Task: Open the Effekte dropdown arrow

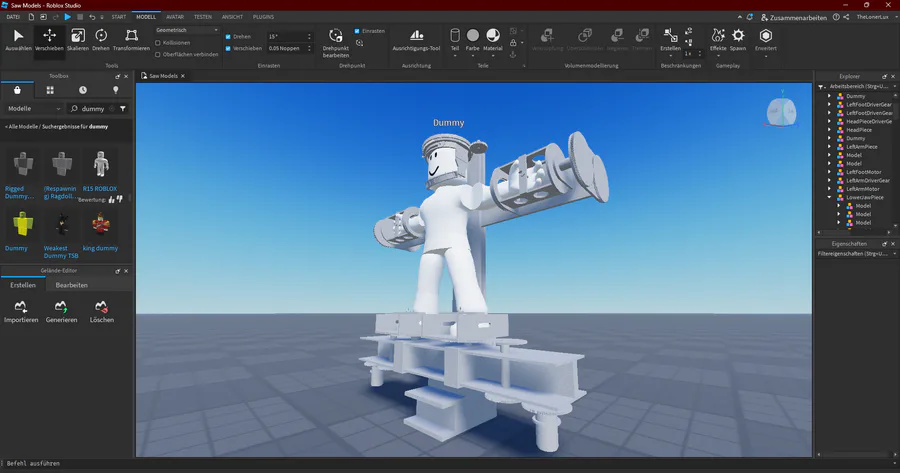Action: (718, 56)
